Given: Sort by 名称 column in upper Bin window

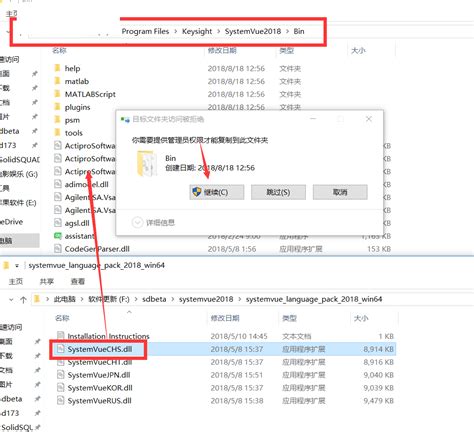Looking at the screenshot, I should point(59,50).
